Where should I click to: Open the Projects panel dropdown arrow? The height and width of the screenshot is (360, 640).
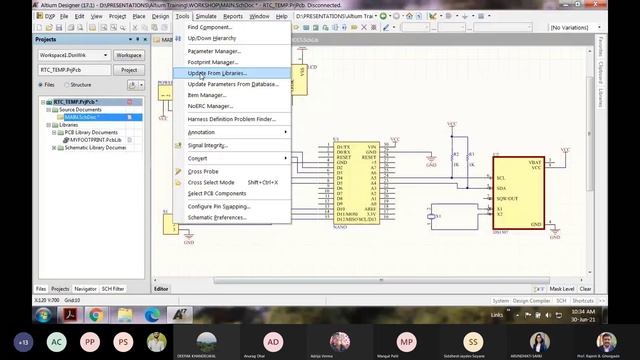click(x=130, y=39)
